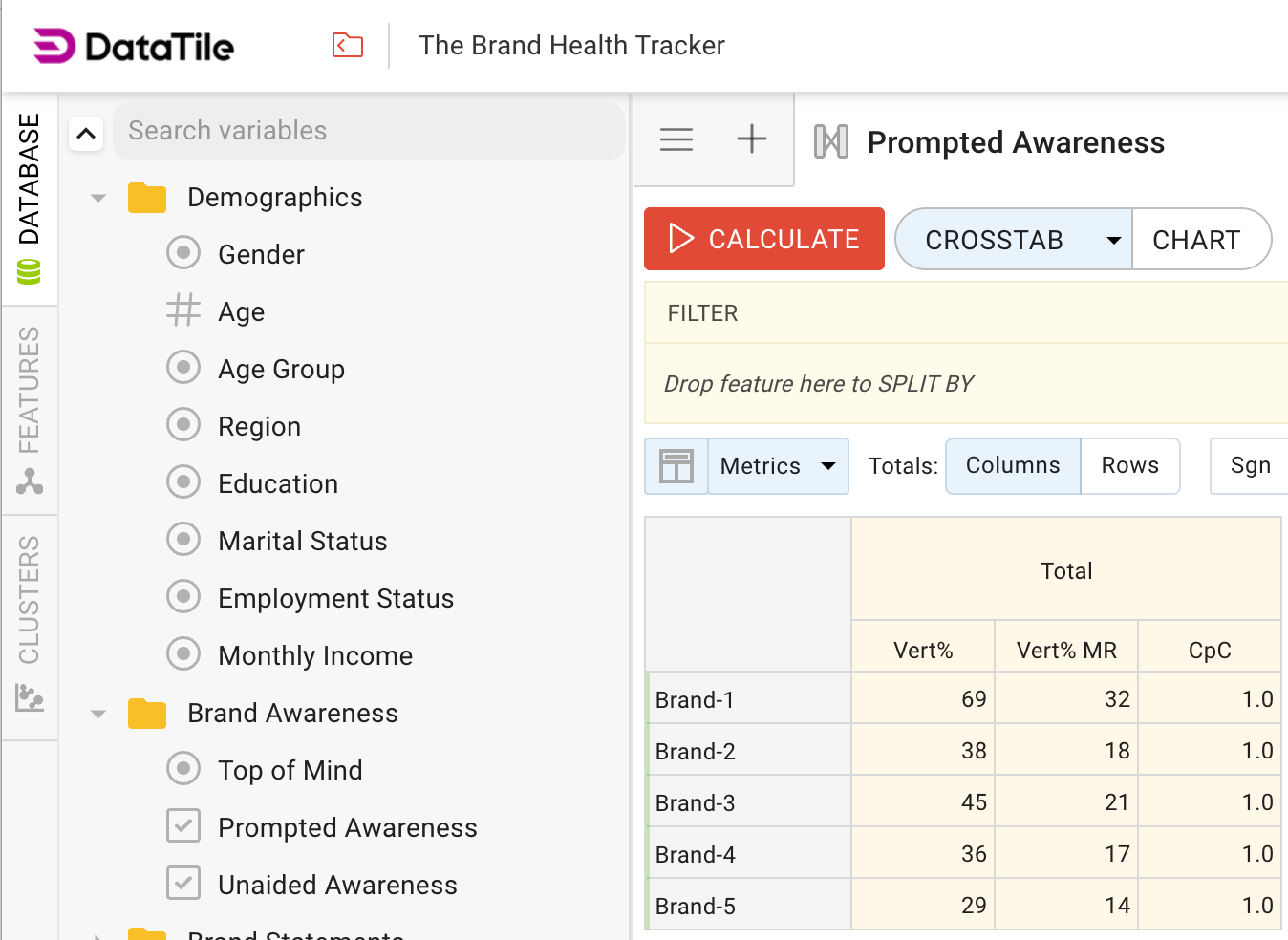Click the Brand-1 row header
The width and height of the screenshot is (1288, 940).
[x=748, y=698]
